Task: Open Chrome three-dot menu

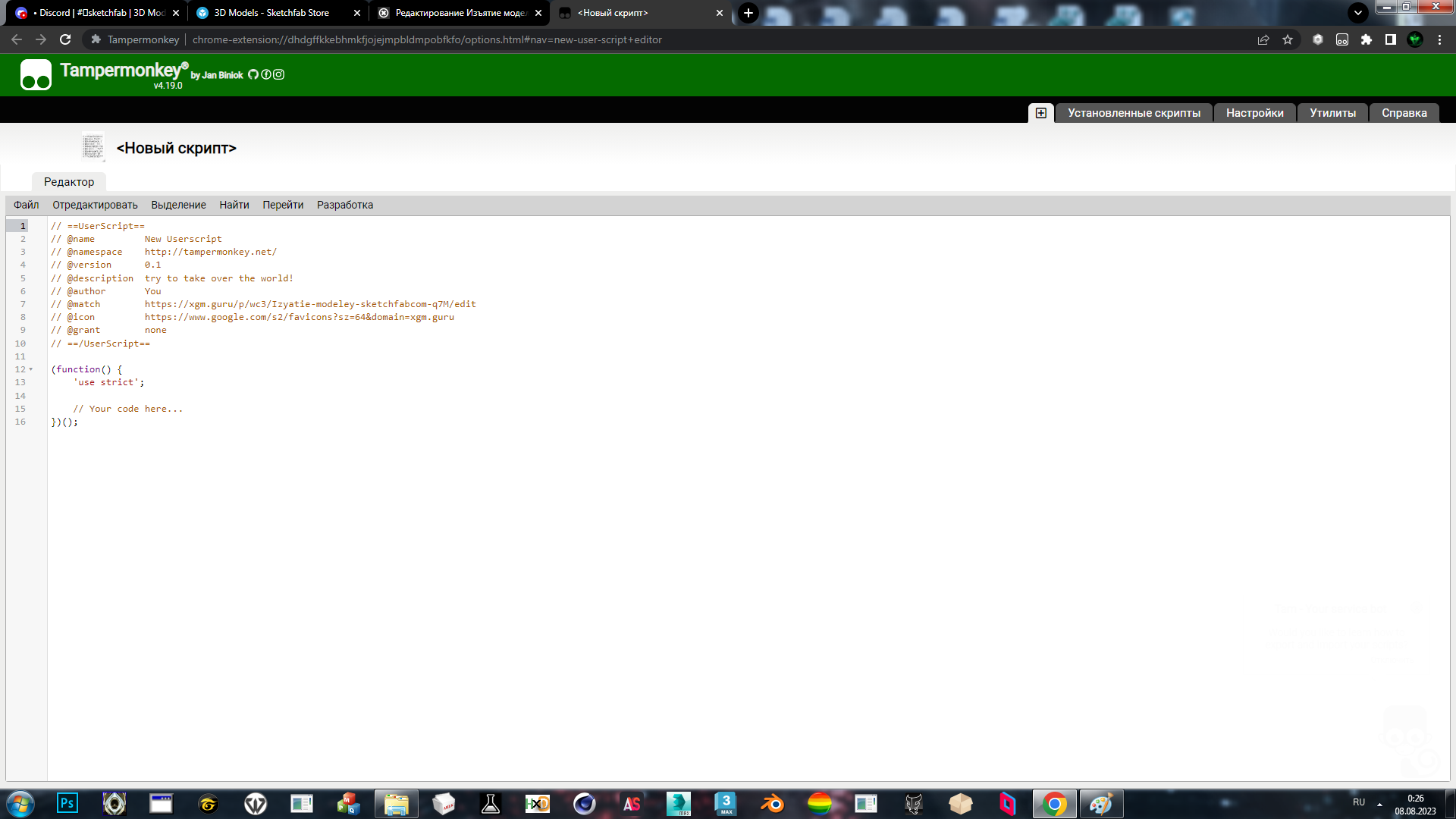Action: pyautogui.click(x=1439, y=39)
